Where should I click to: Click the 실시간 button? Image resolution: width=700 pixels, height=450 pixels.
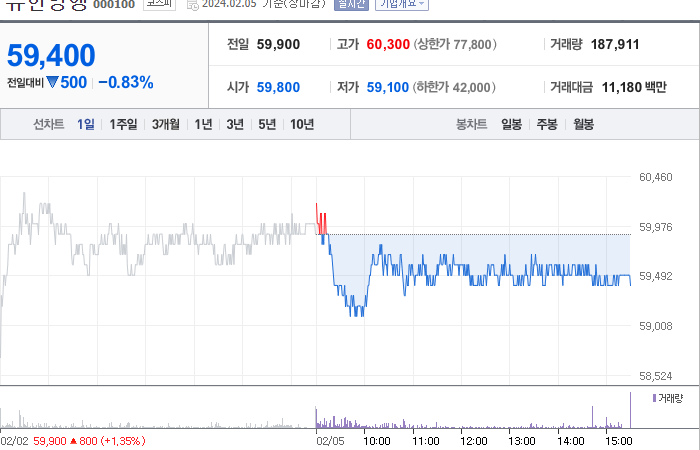351,4
